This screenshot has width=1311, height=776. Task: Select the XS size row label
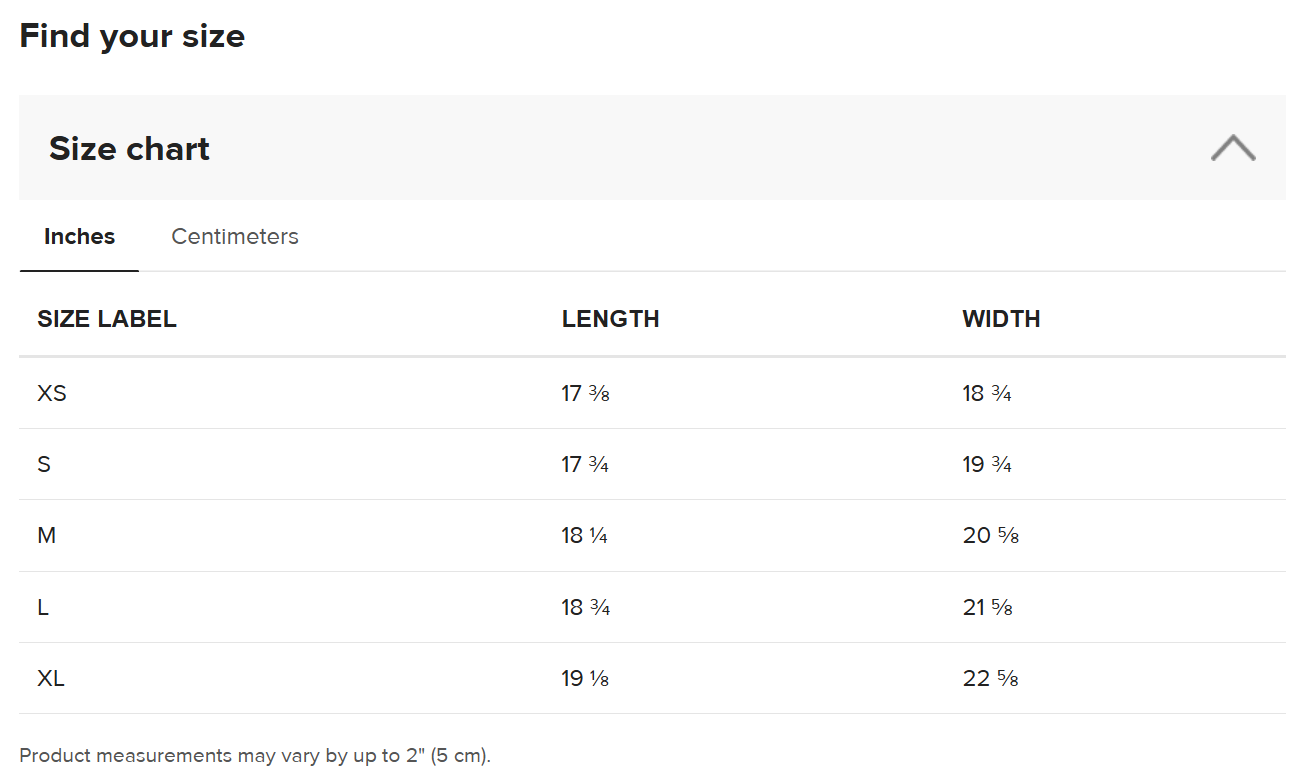(x=52, y=394)
